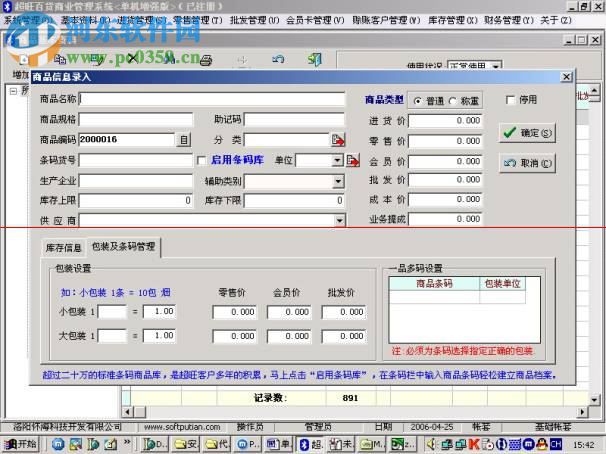Screen dimensions: 606x454
Task: Click the 助记码 input field
Action: [294, 119]
